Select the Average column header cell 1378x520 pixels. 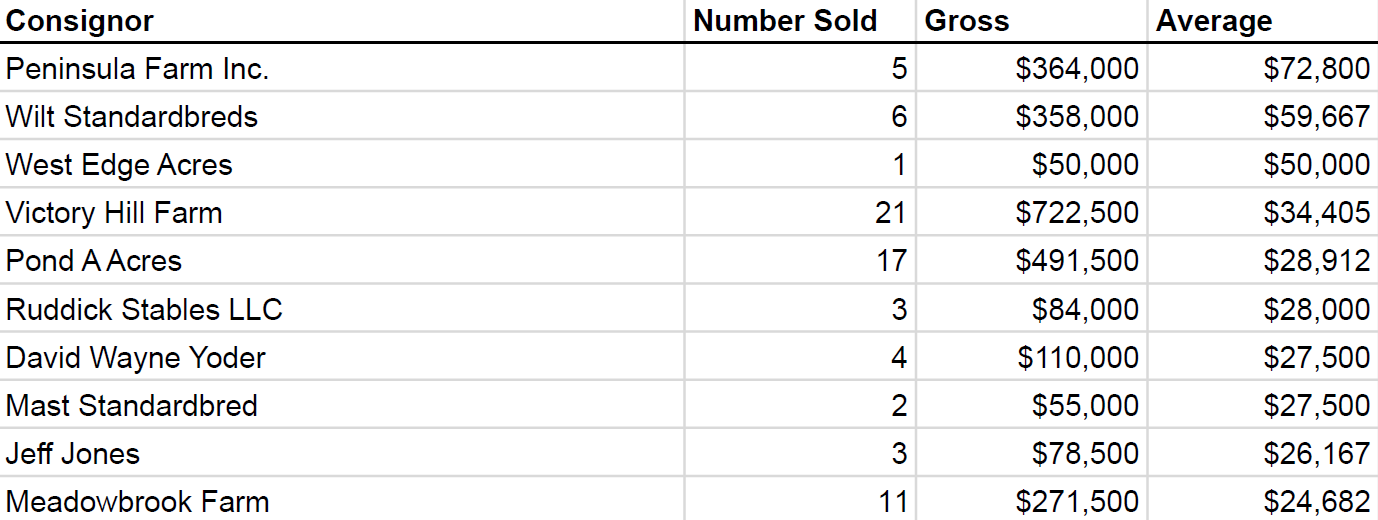click(x=1262, y=21)
